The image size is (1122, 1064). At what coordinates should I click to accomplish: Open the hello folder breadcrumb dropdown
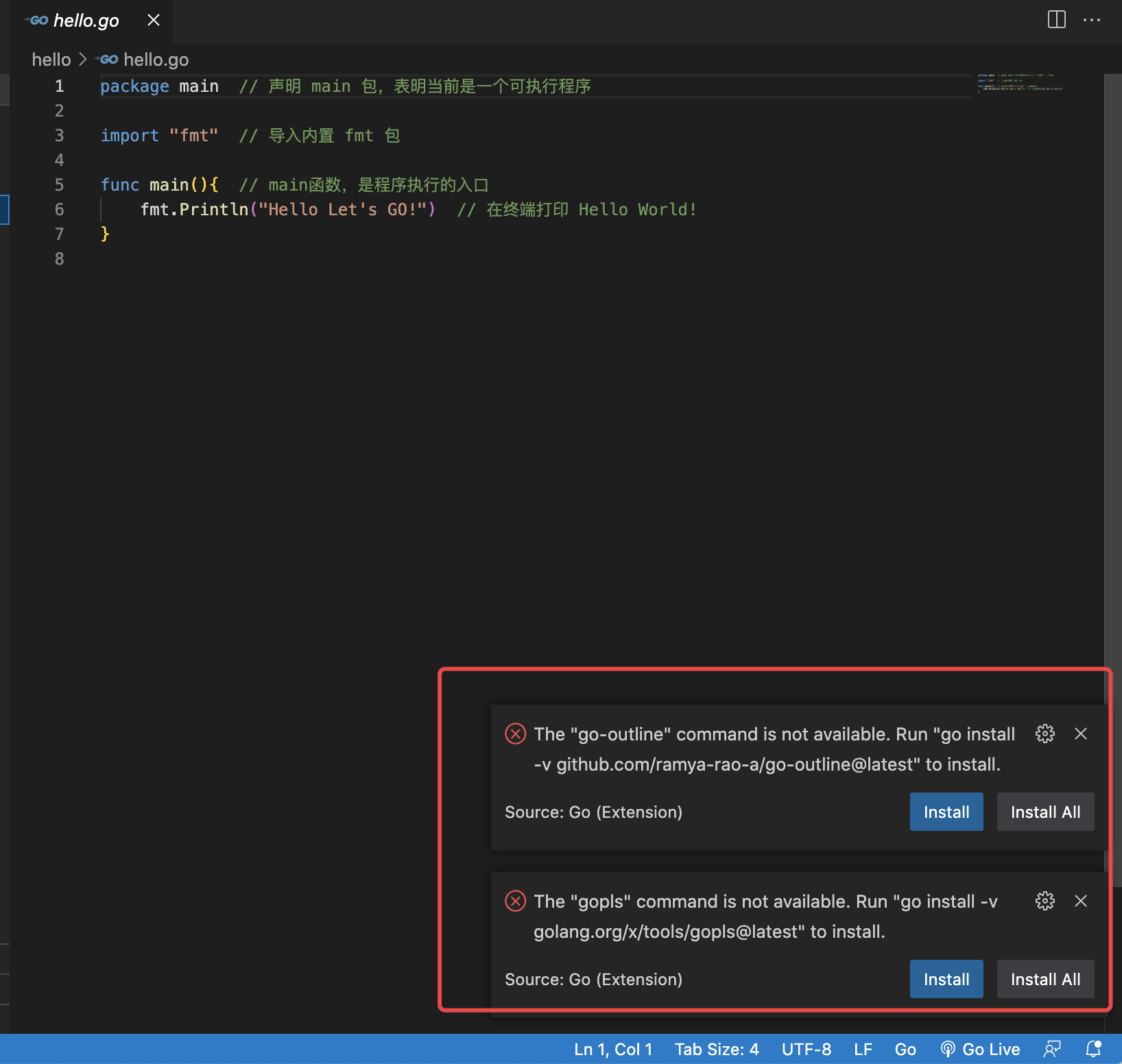point(51,59)
